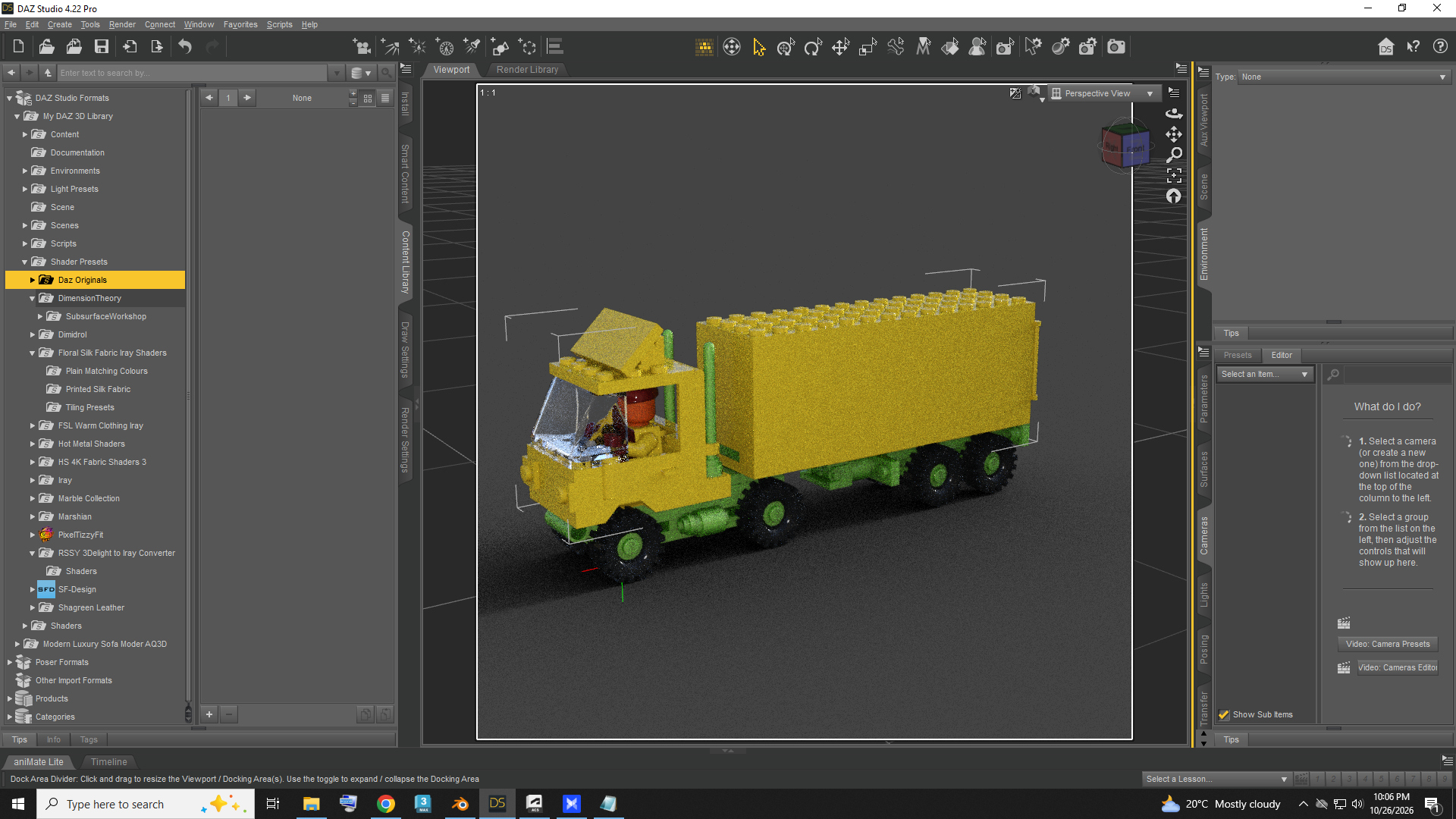Click the viewport orientation view cube

[1125, 146]
